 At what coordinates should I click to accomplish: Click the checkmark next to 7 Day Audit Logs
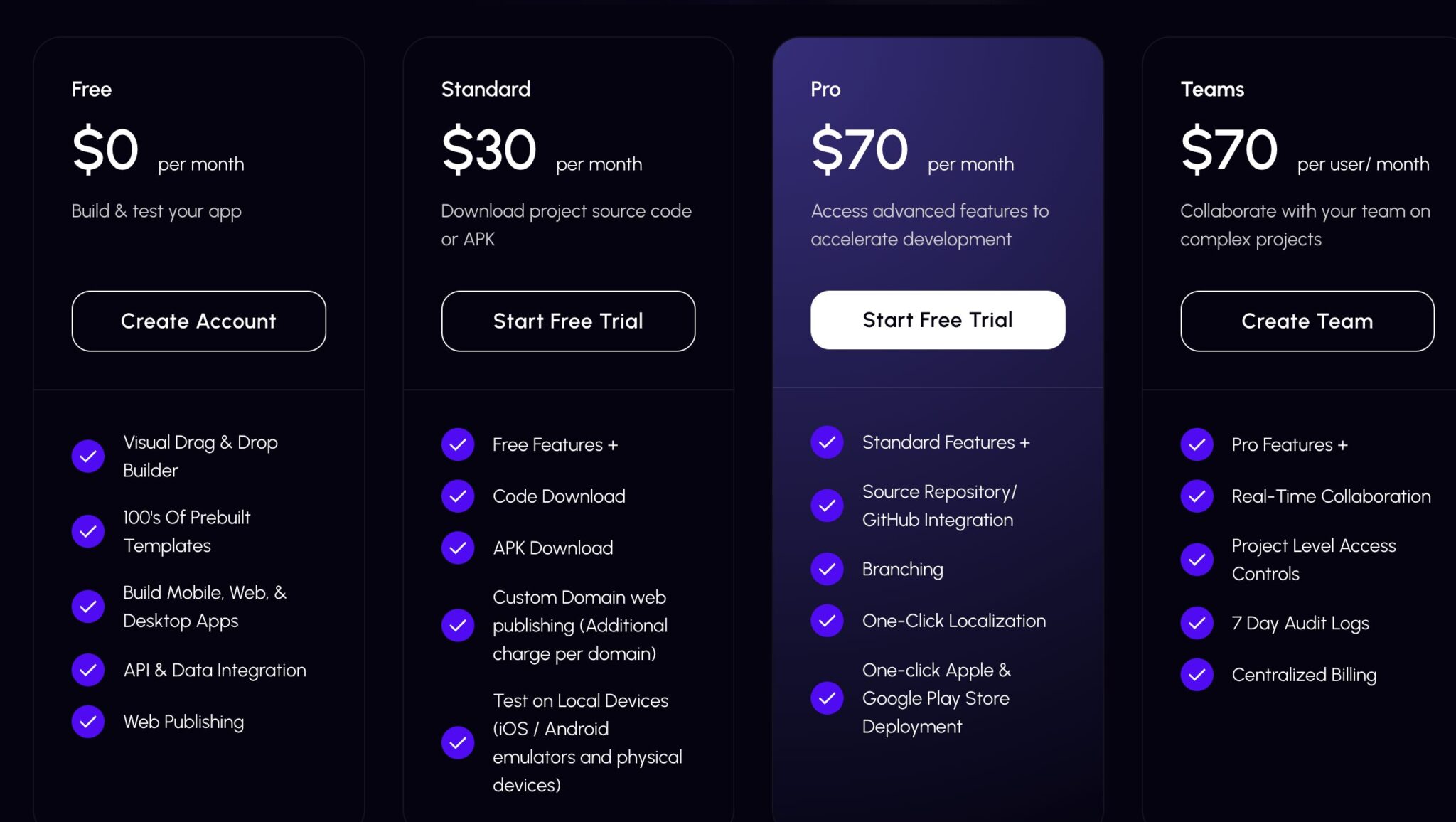(x=1197, y=624)
